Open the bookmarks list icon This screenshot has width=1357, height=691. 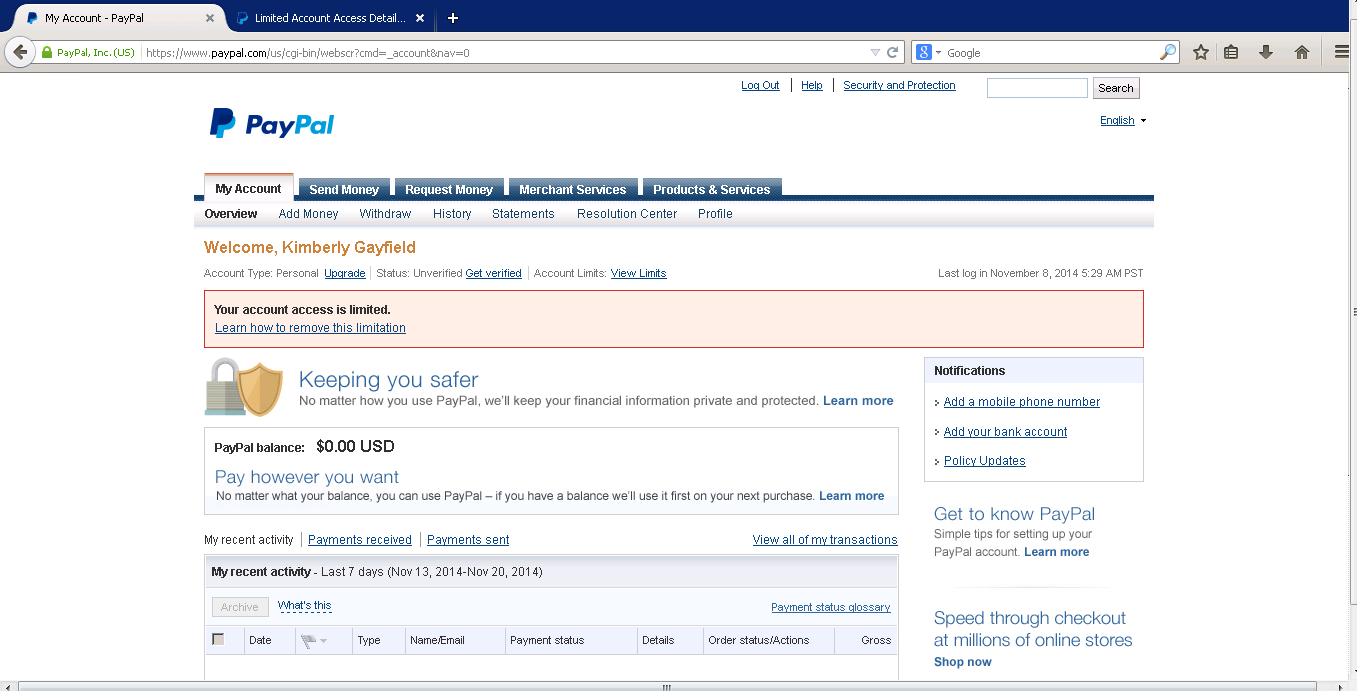[x=1231, y=52]
